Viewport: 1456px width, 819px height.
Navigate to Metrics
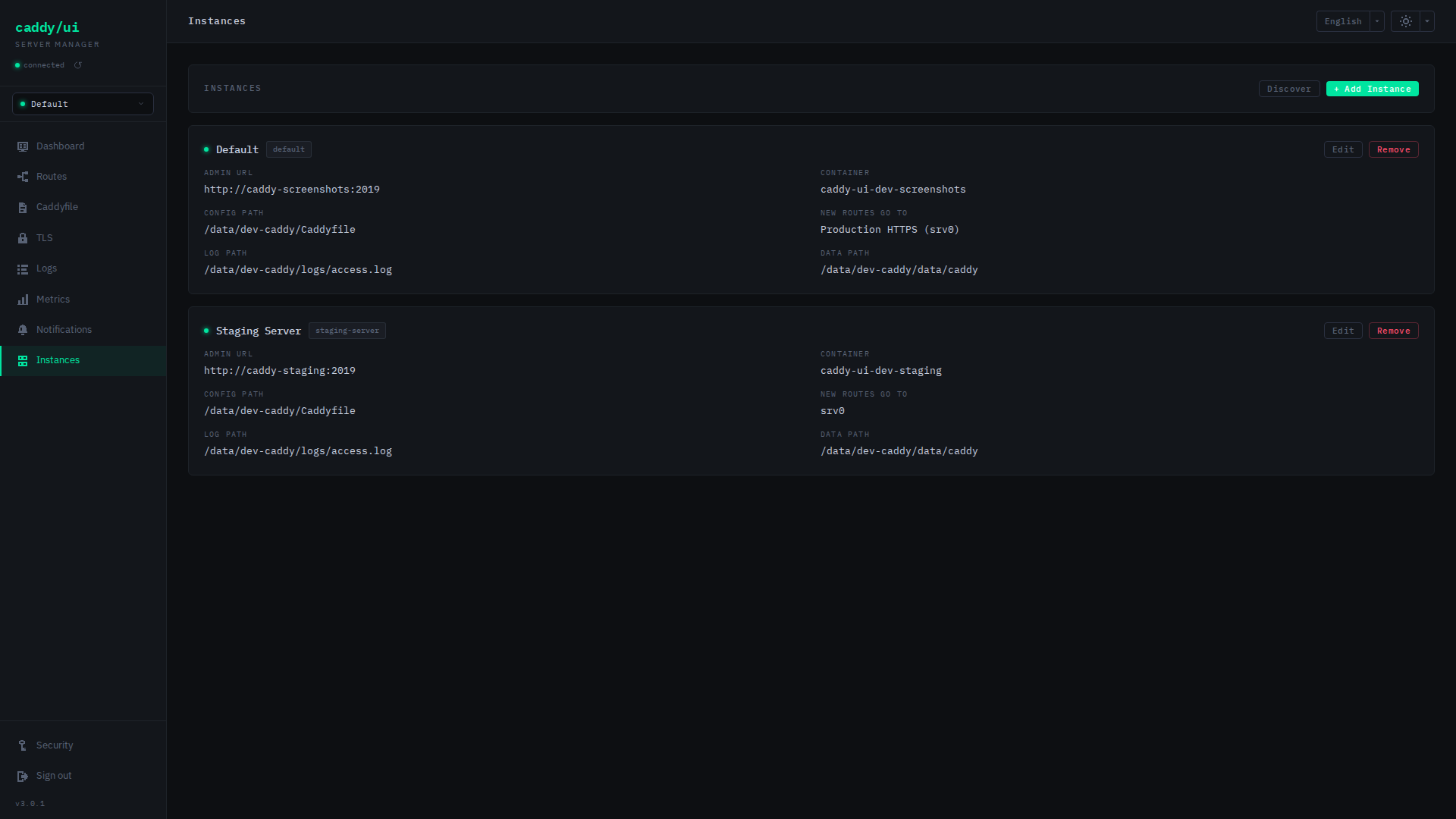click(83, 300)
